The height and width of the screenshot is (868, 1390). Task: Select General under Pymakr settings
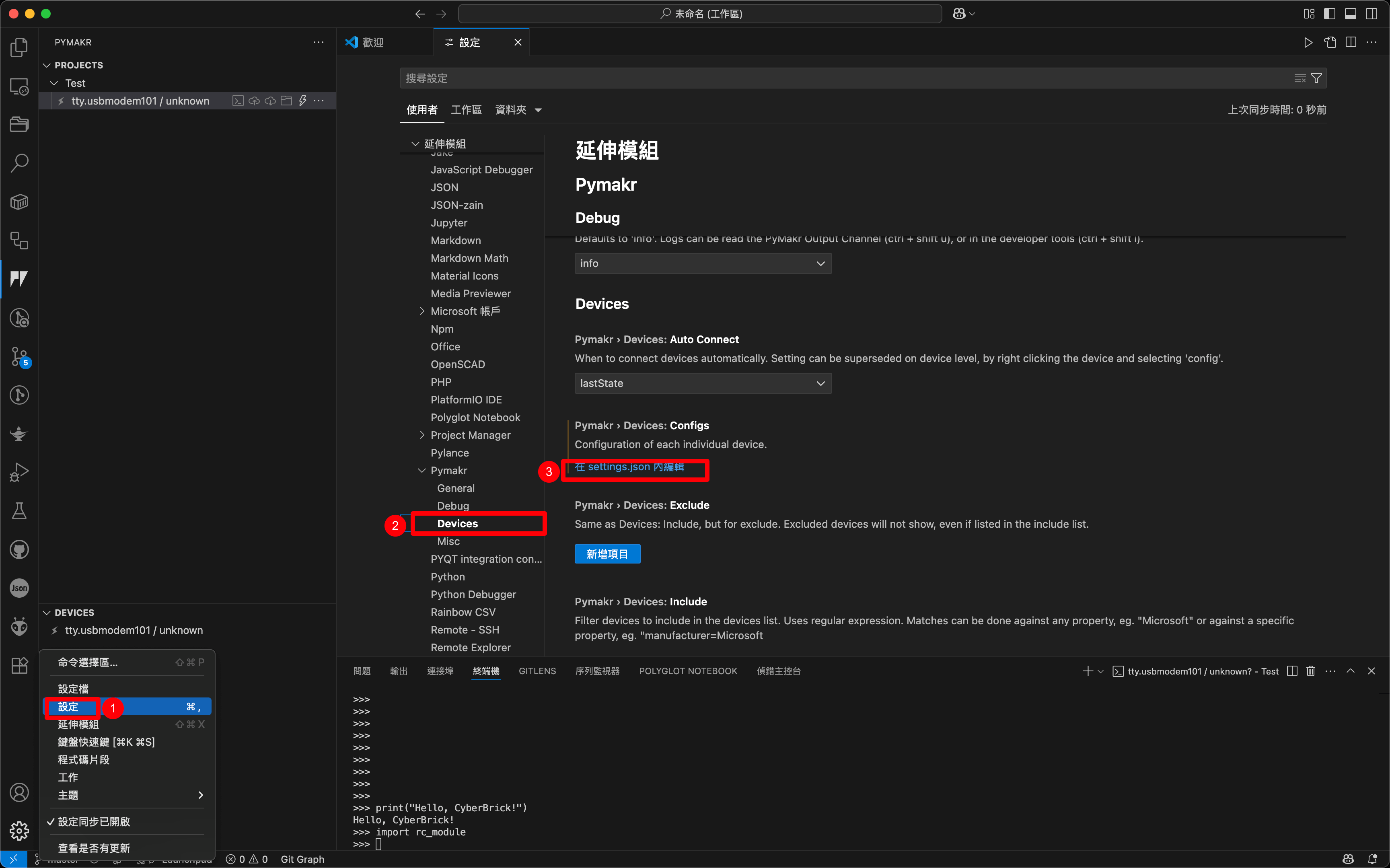[456, 488]
